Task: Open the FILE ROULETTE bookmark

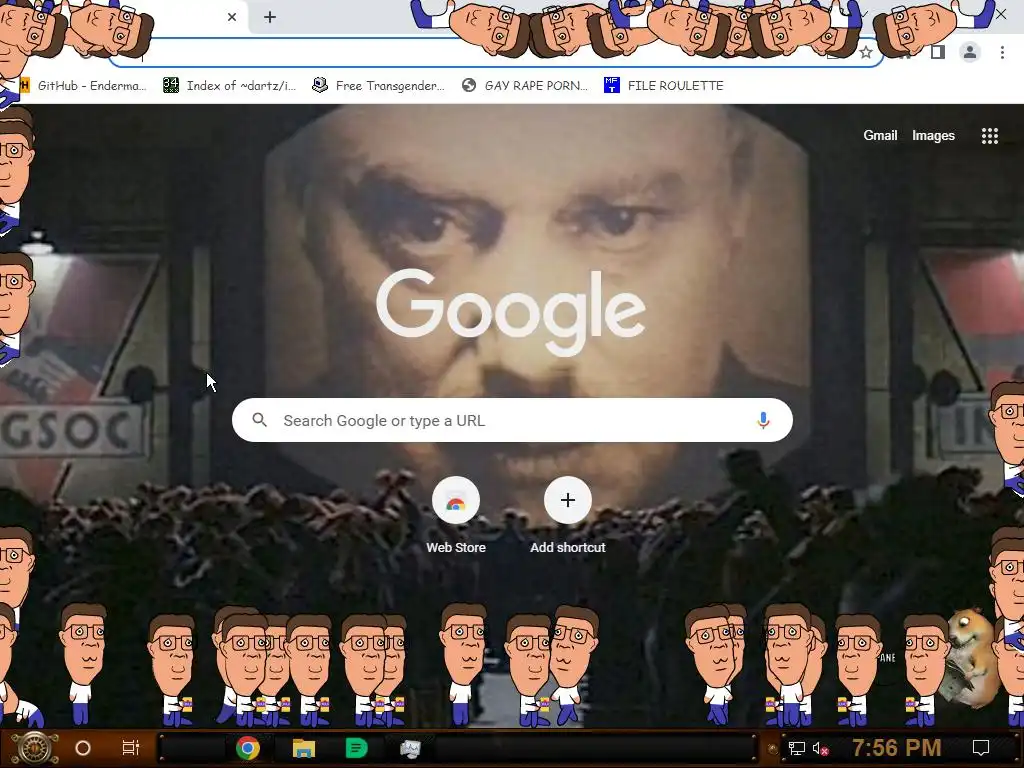Action: click(664, 86)
